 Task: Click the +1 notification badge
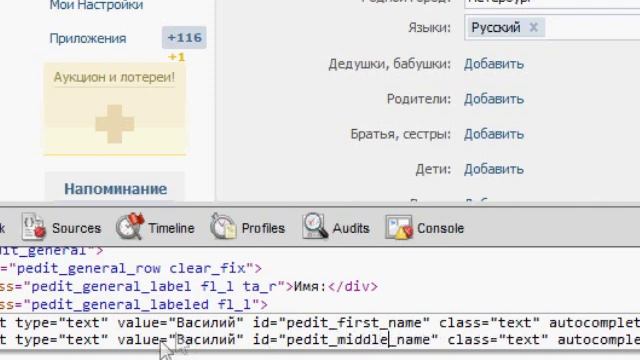(177, 57)
